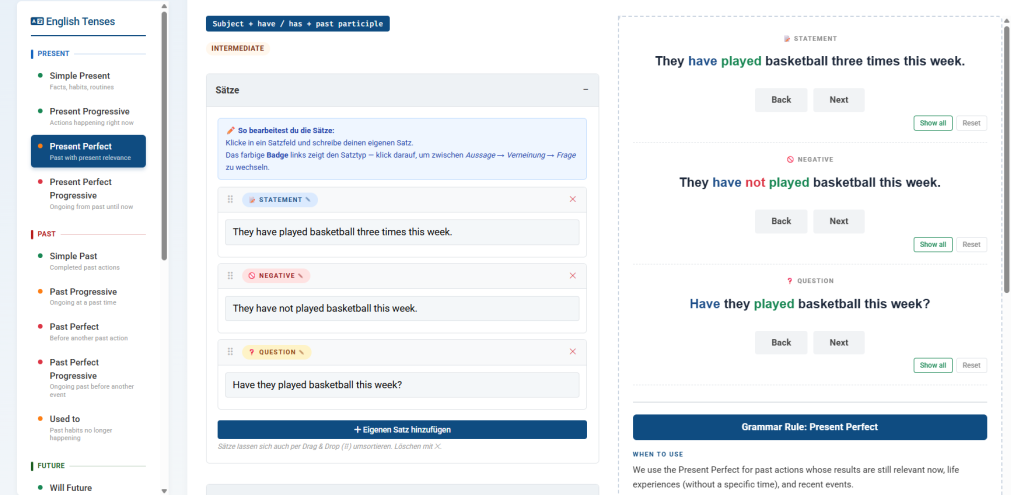Go to Used to tense

tap(65, 419)
